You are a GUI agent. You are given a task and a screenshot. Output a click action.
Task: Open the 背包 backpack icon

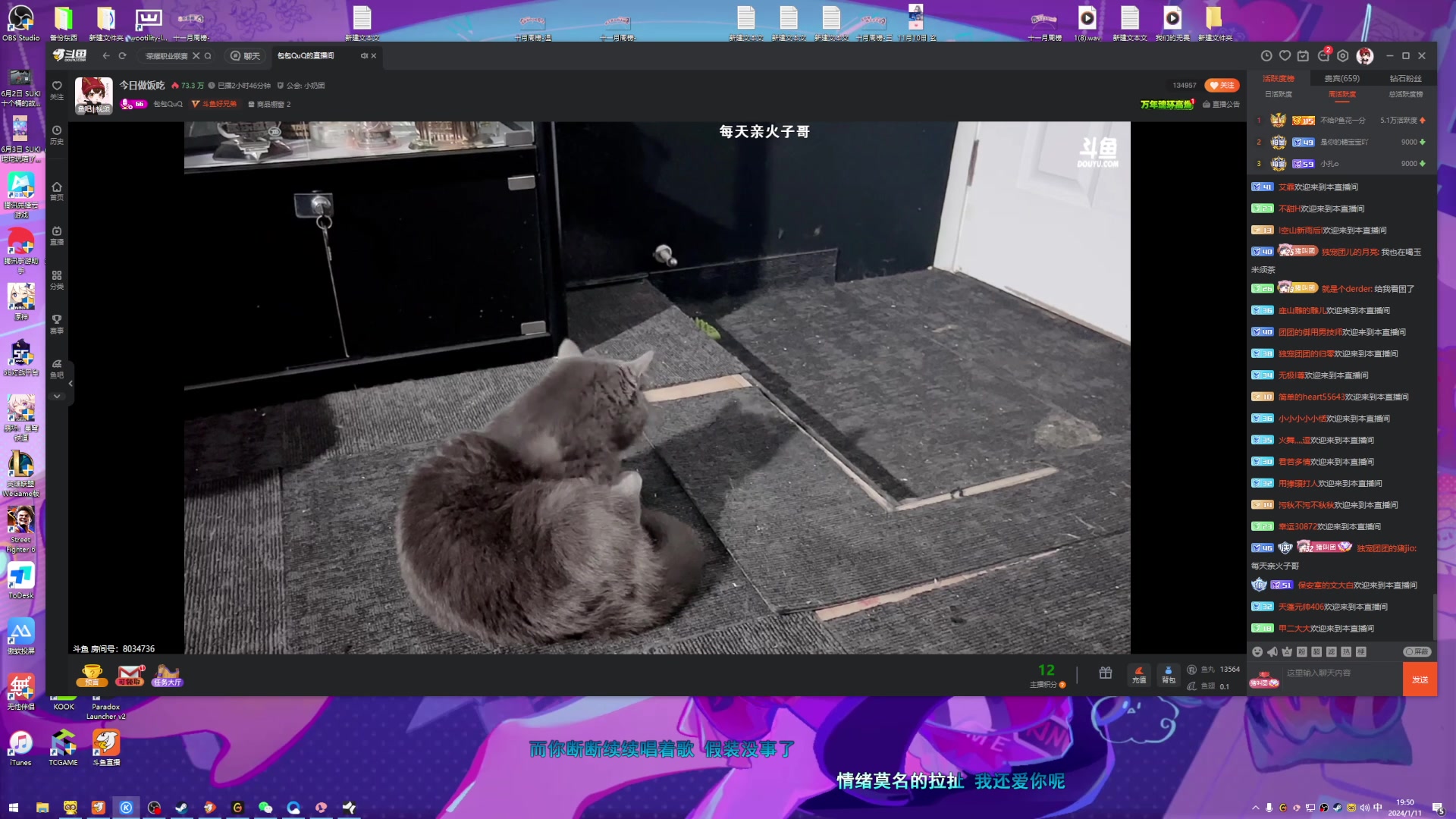[1168, 674]
